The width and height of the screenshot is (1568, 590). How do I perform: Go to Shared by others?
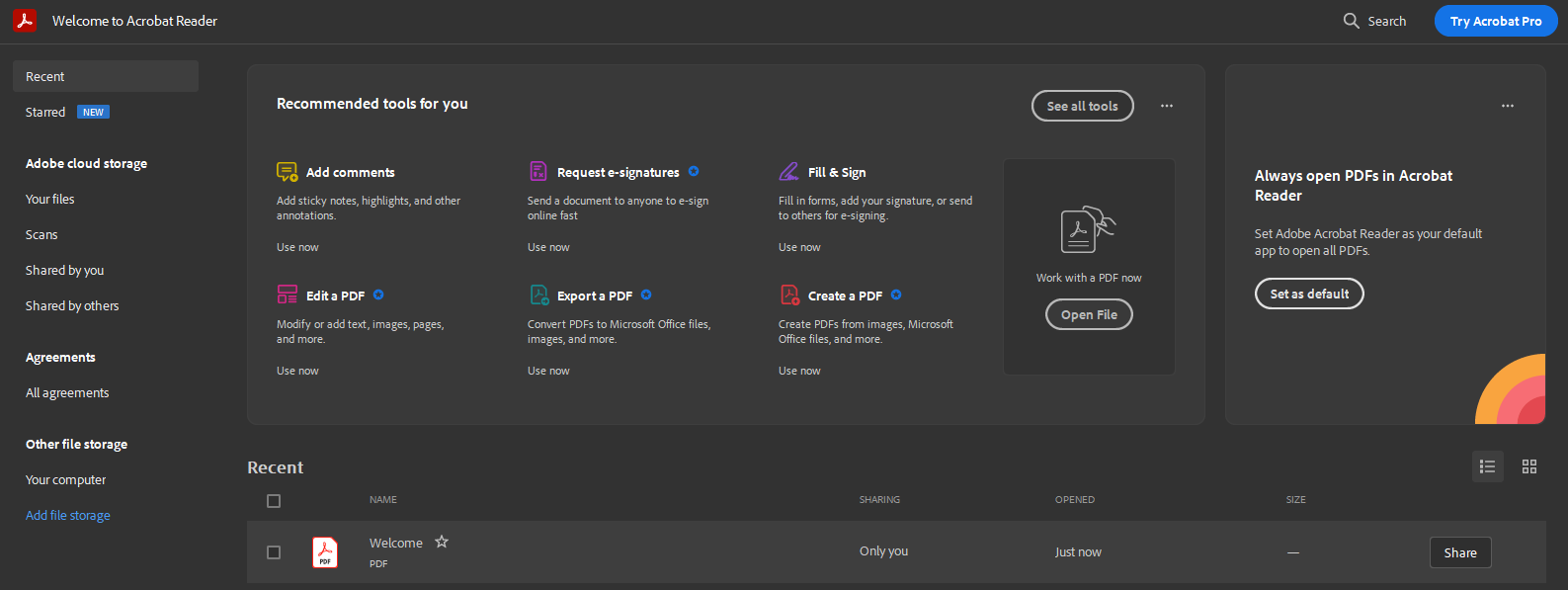pos(72,305)
